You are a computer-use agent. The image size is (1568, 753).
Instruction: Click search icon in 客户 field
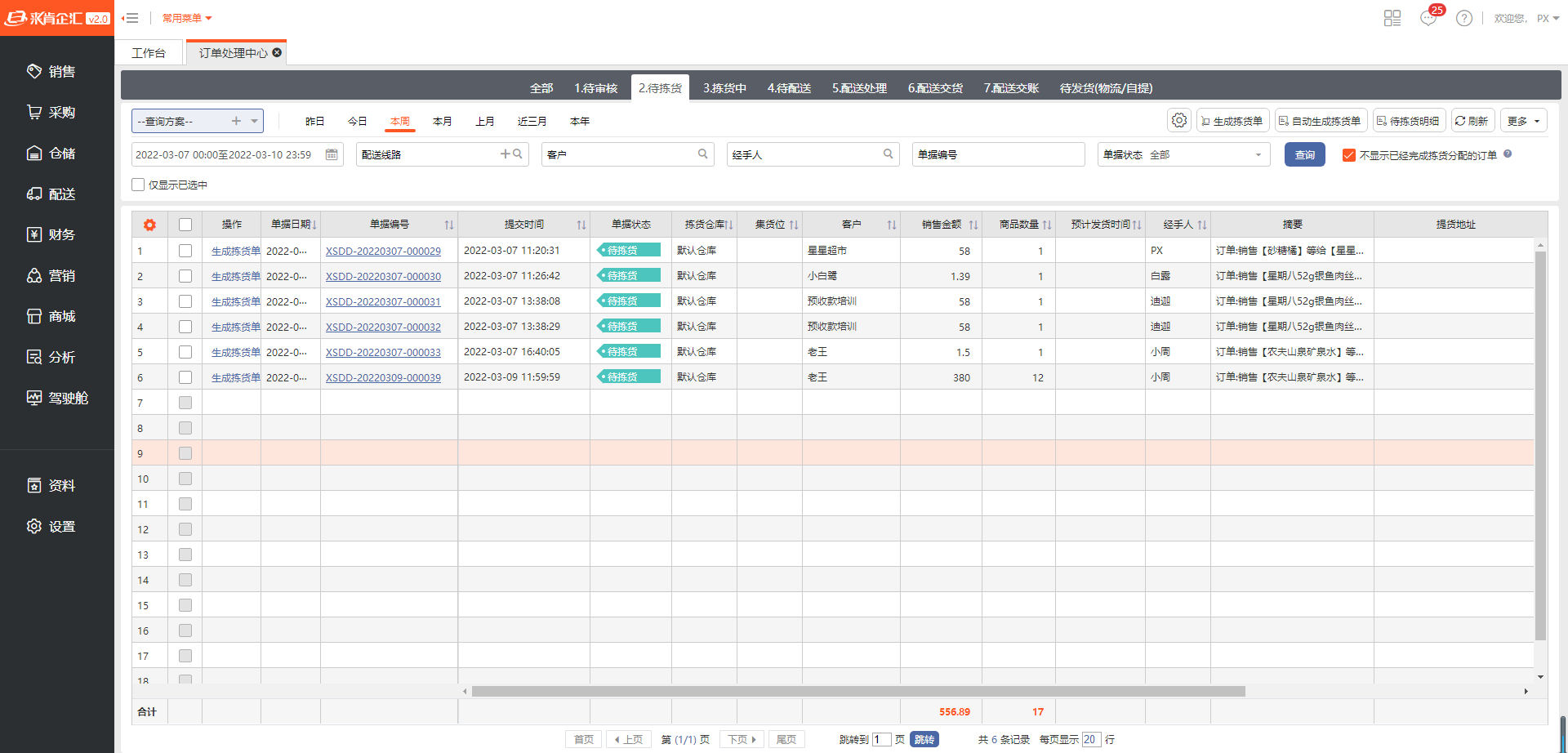click(702, 154)
